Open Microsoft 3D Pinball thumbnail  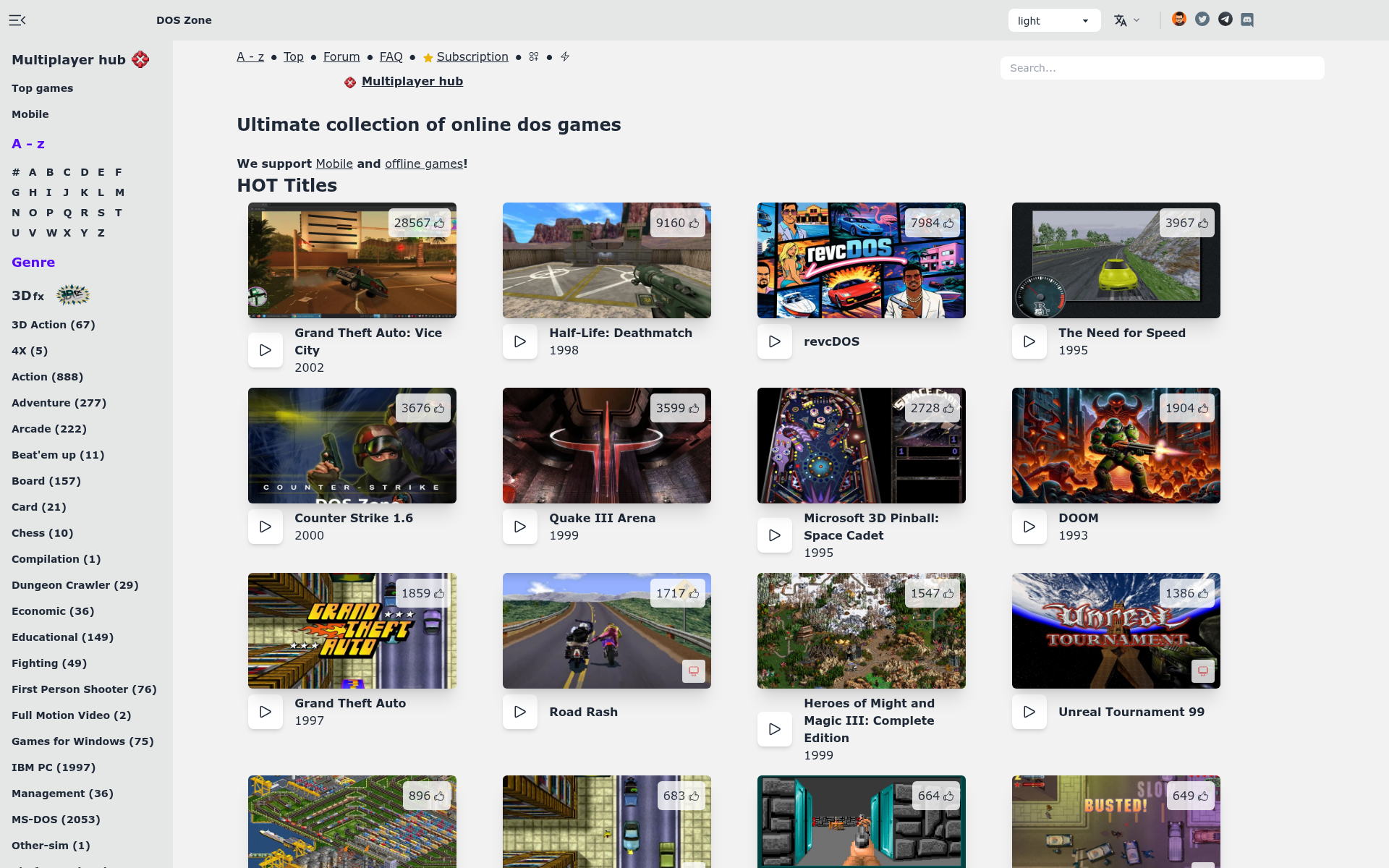point(862,446)
